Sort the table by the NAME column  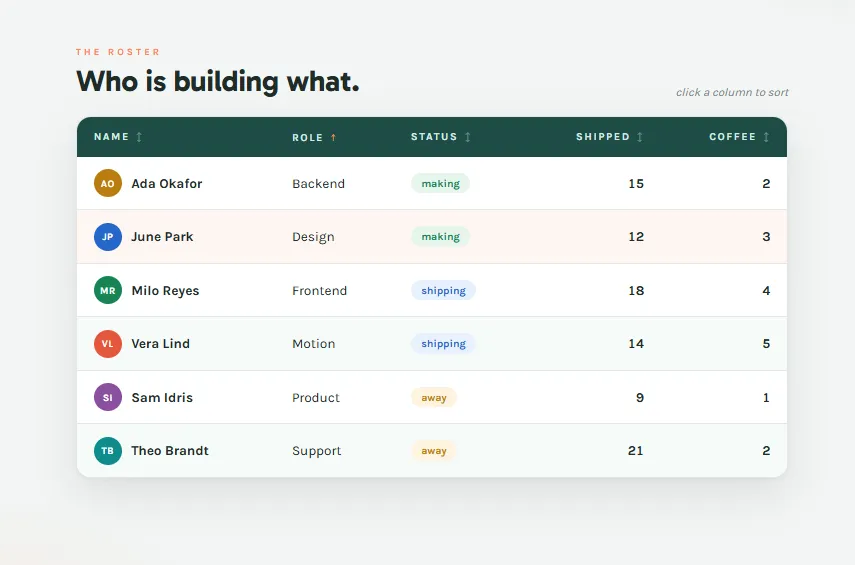(x=118, y=137)
